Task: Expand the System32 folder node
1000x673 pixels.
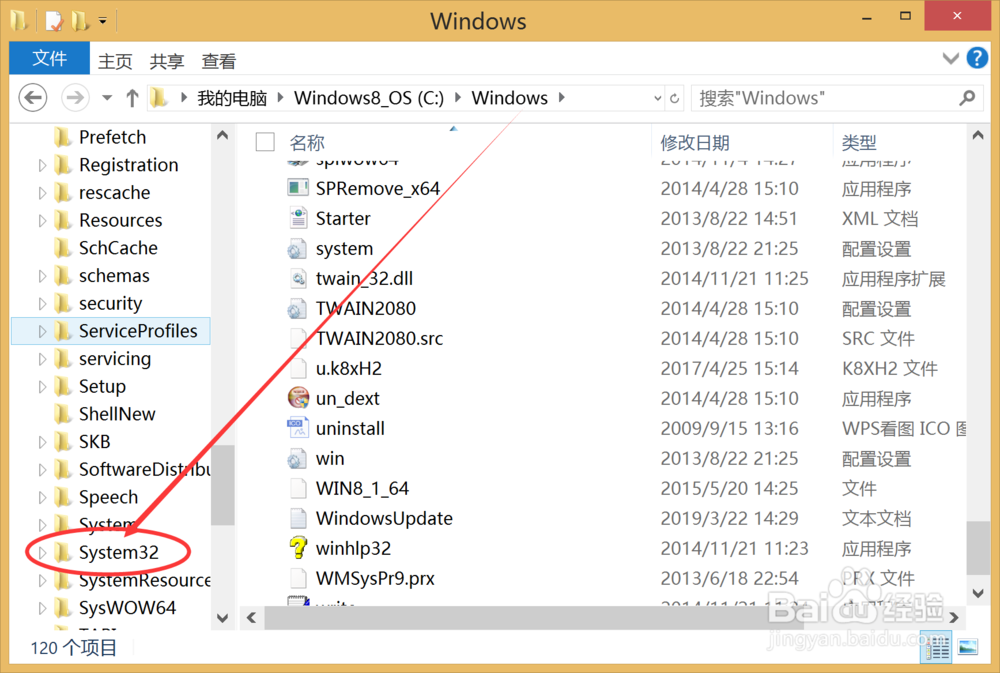Action: [x=42, y=552]
